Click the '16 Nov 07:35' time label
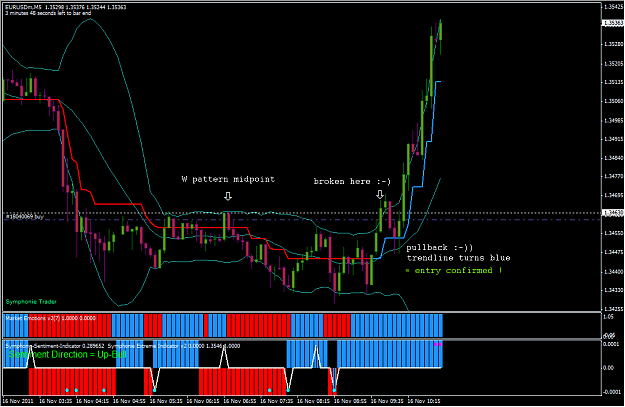The width and height of the screenshot is (625, 407). tap(277, 401)
